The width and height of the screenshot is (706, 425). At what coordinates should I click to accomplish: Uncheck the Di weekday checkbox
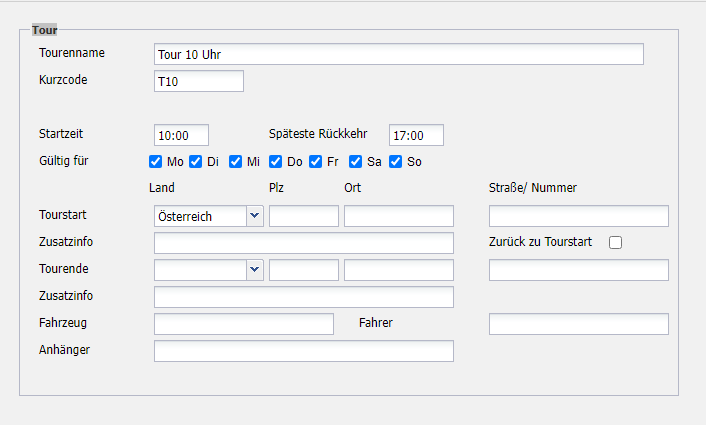[196, 162]
